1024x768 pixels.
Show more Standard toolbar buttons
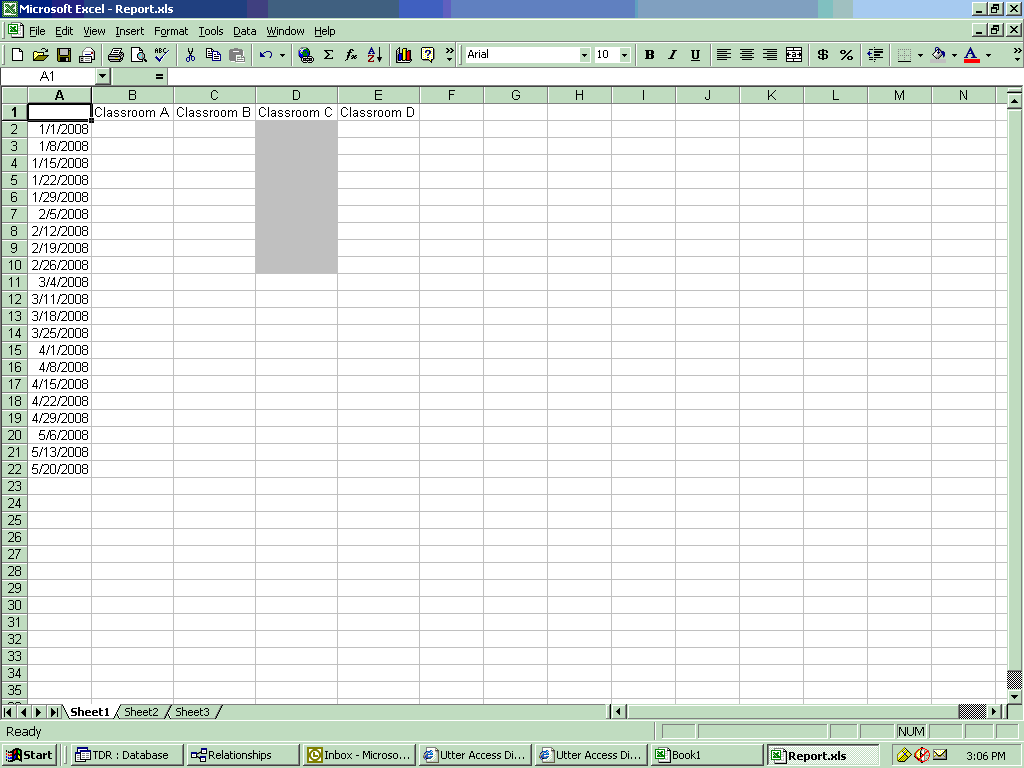click(x=449, y=55)
